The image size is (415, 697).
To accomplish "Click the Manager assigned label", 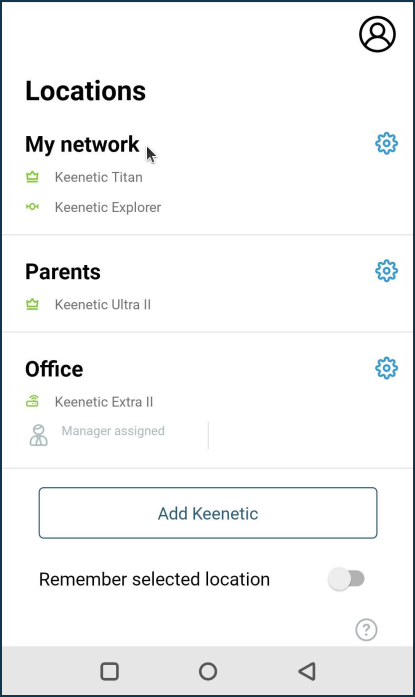I will (113, 431).
